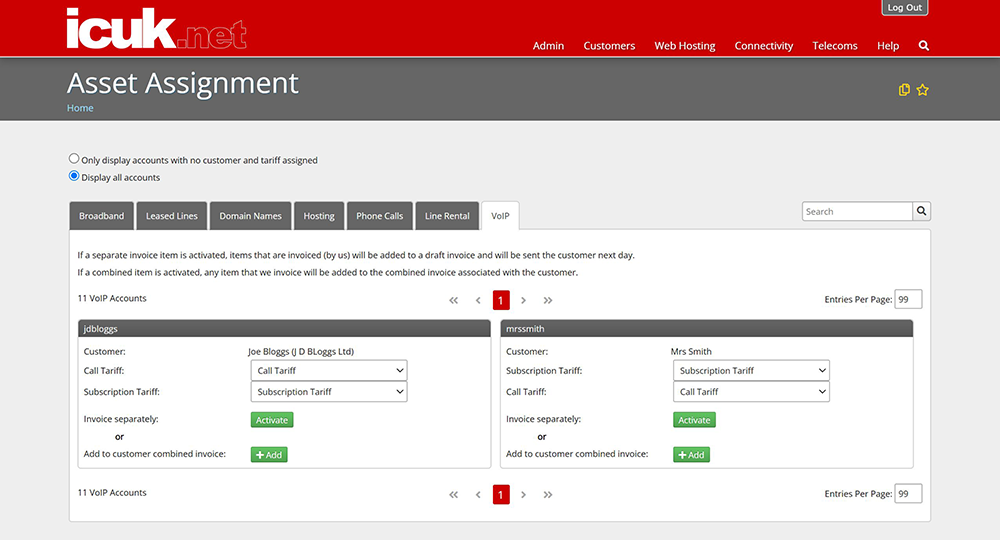The height and width of the screenshot is (540, 1000).
Task: Open mrssmith Subscription Tariff dropdown
Action: [751, 370]
